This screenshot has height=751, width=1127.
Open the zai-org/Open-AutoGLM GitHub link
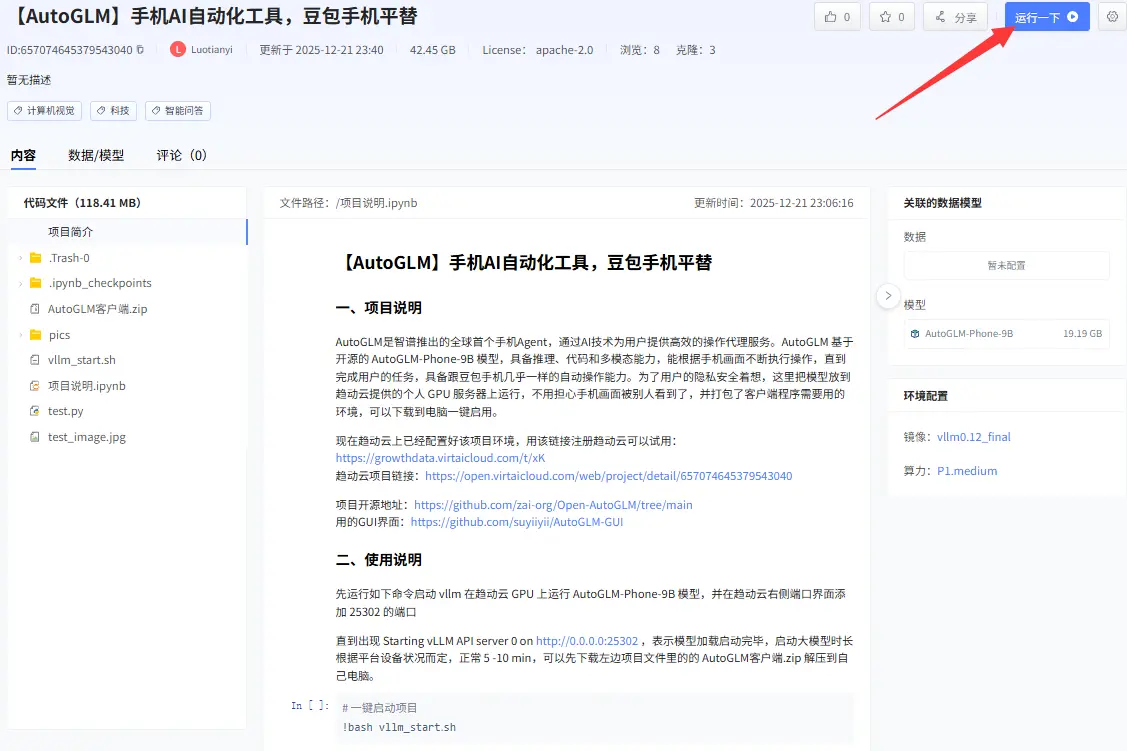553,504
